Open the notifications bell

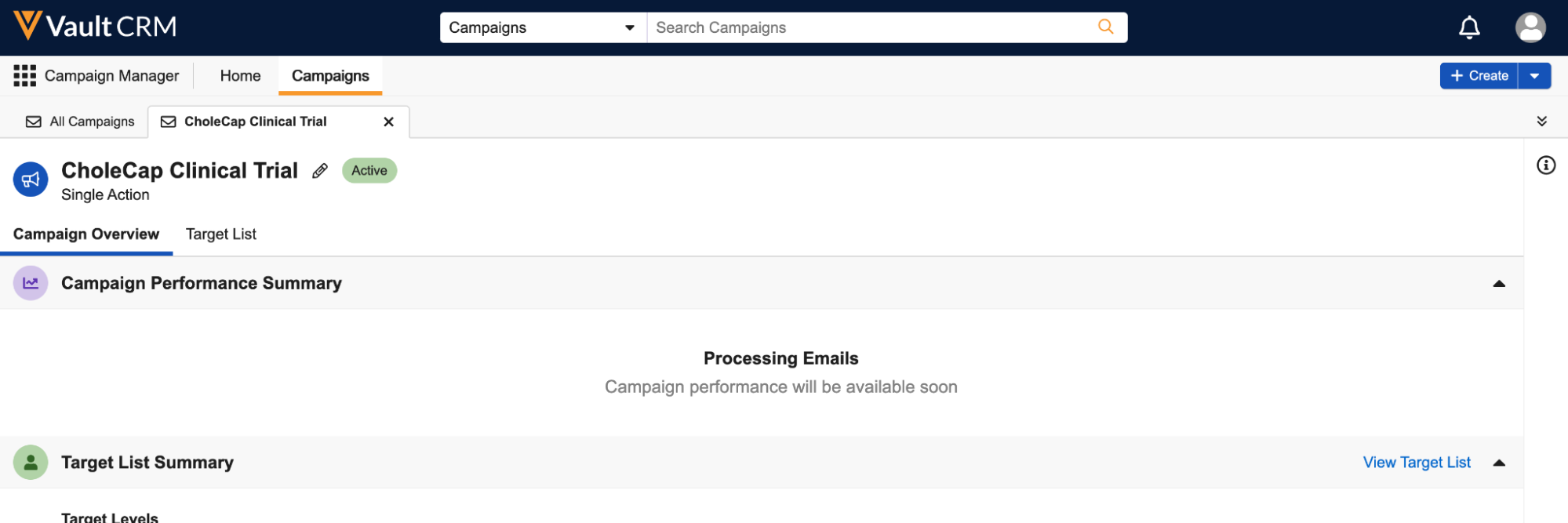[1468, 27]
